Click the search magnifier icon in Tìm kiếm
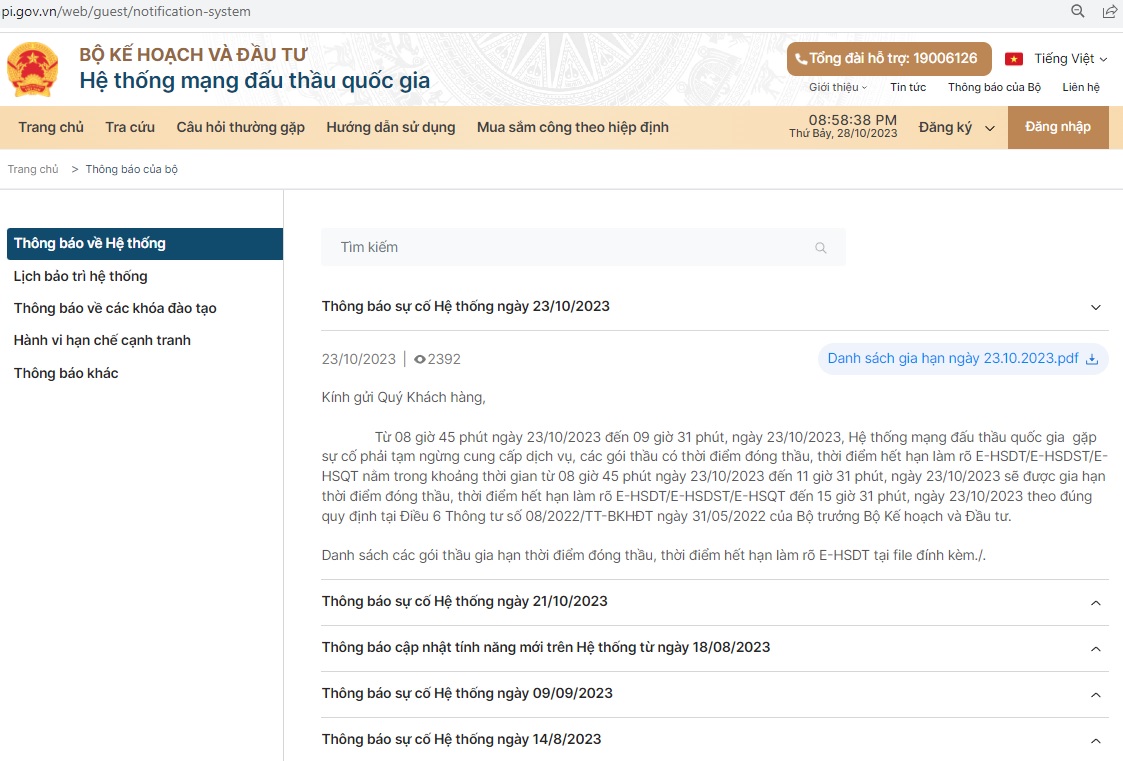The image size is (1123, 761). pyautogui.click(x=821, y=248)
